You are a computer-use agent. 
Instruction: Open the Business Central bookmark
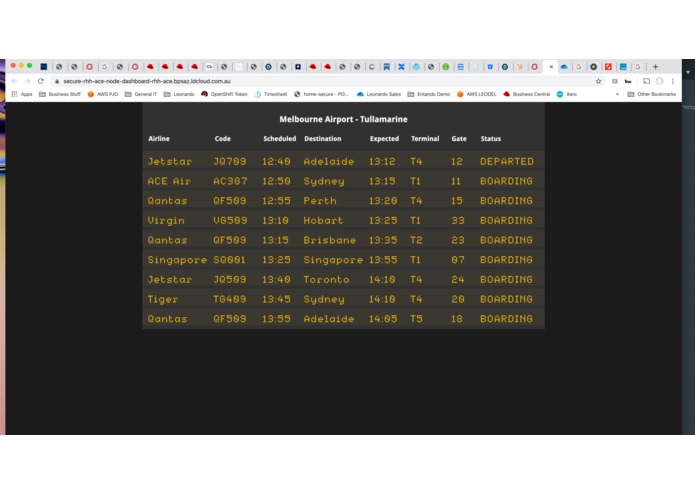(x=527, y=94)
